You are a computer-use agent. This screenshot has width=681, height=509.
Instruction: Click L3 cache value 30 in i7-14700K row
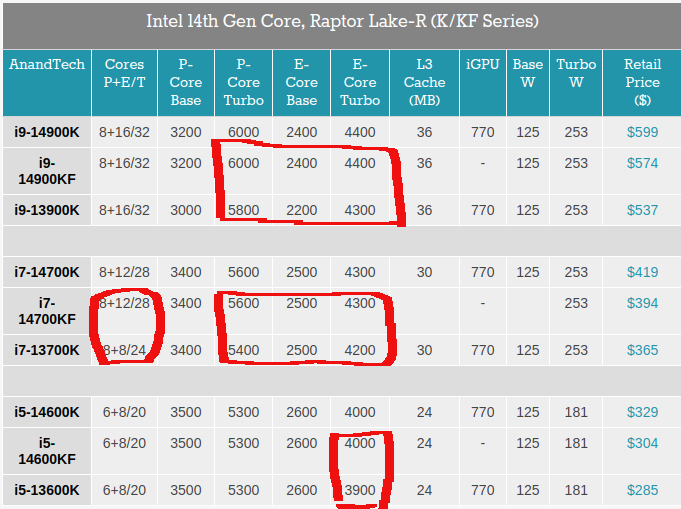[424, 272]
